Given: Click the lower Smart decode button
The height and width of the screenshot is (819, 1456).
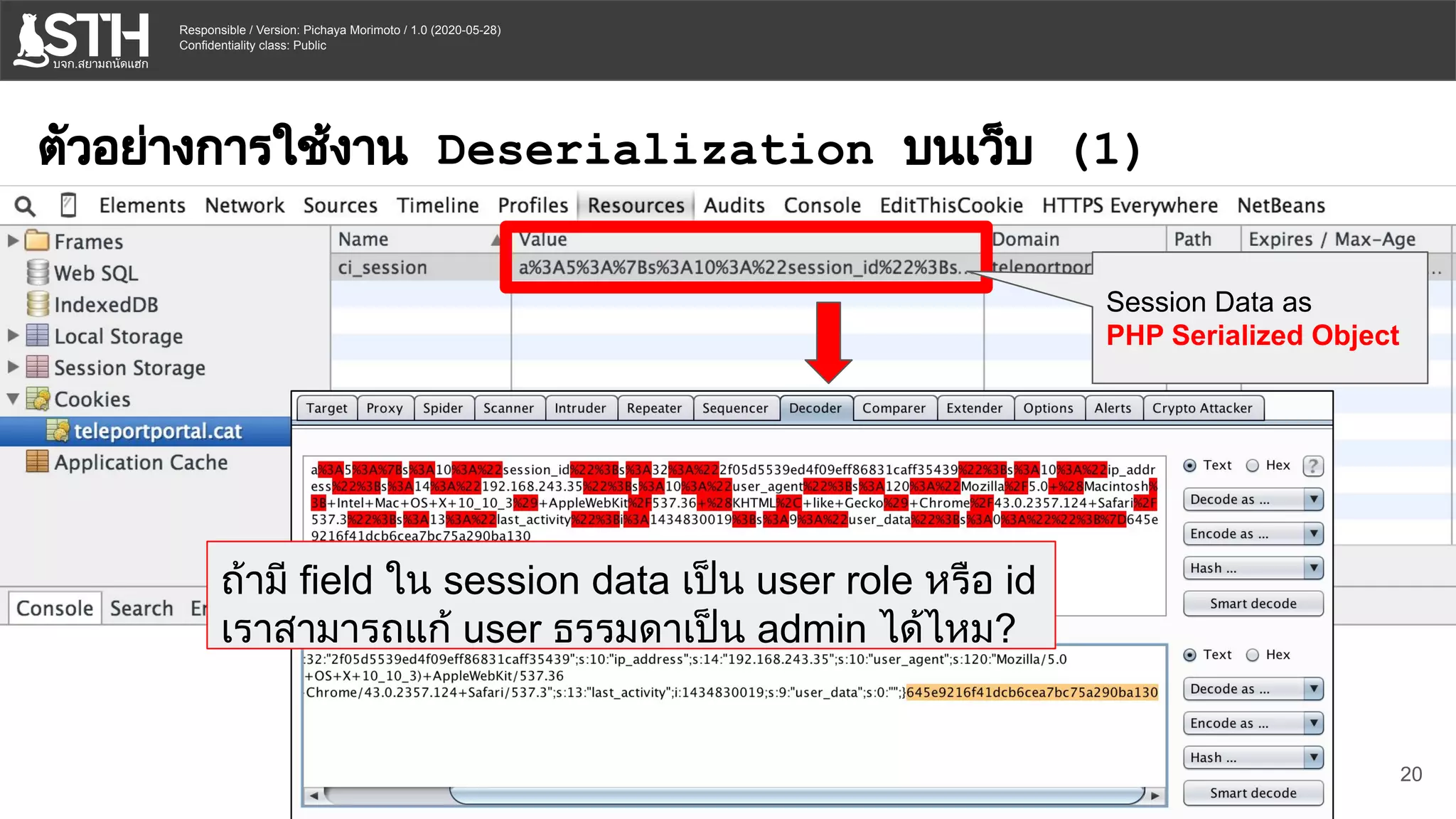Looking at the screenshot, I should (1253, 793).
